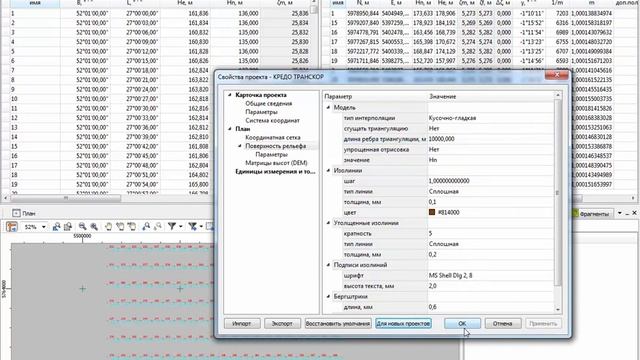Click Для новых проектов button
This screenshot has height=360, width=640.
tap(403, 323)
